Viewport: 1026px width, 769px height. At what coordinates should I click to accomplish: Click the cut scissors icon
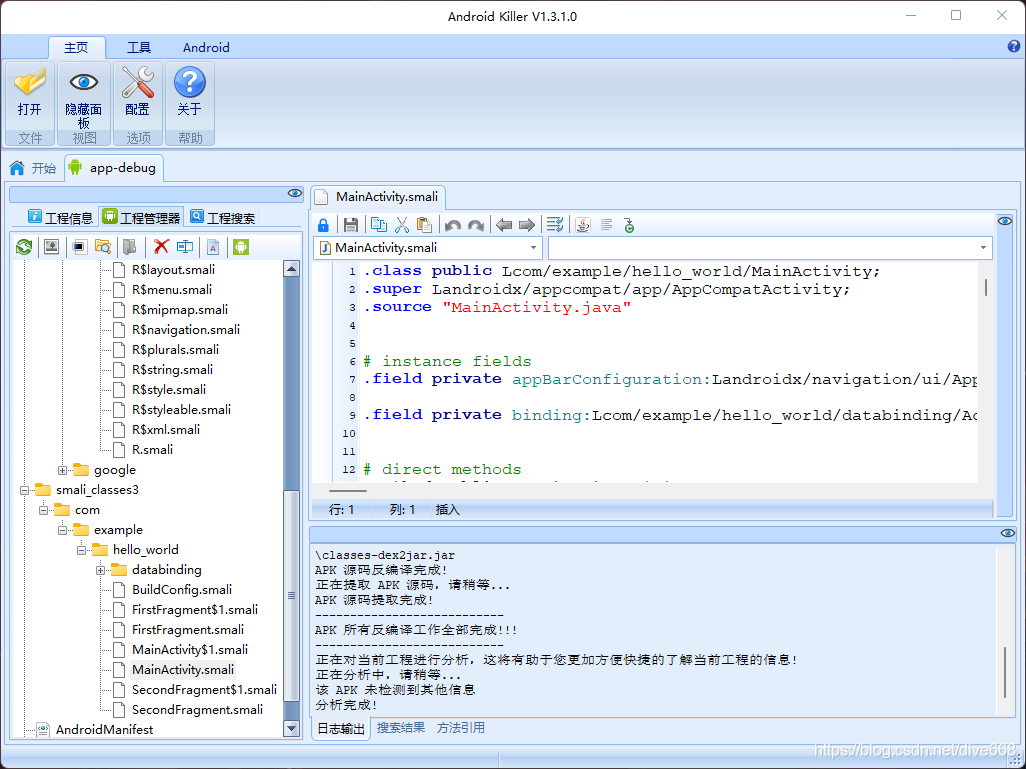click(x=402, y=225)
